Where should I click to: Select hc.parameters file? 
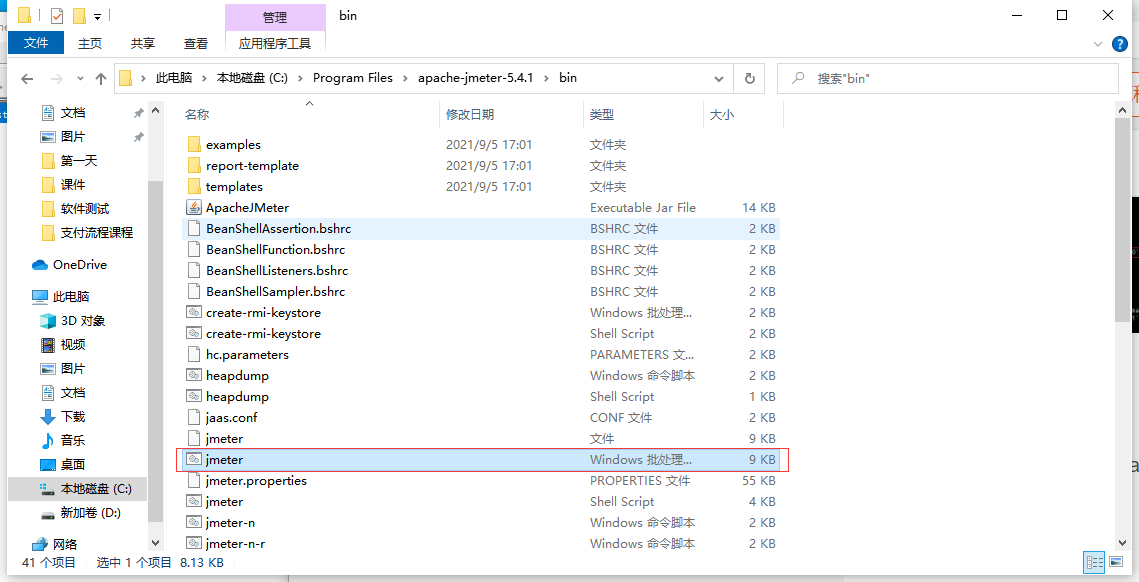pyautogui.click(x=480, y=355)
